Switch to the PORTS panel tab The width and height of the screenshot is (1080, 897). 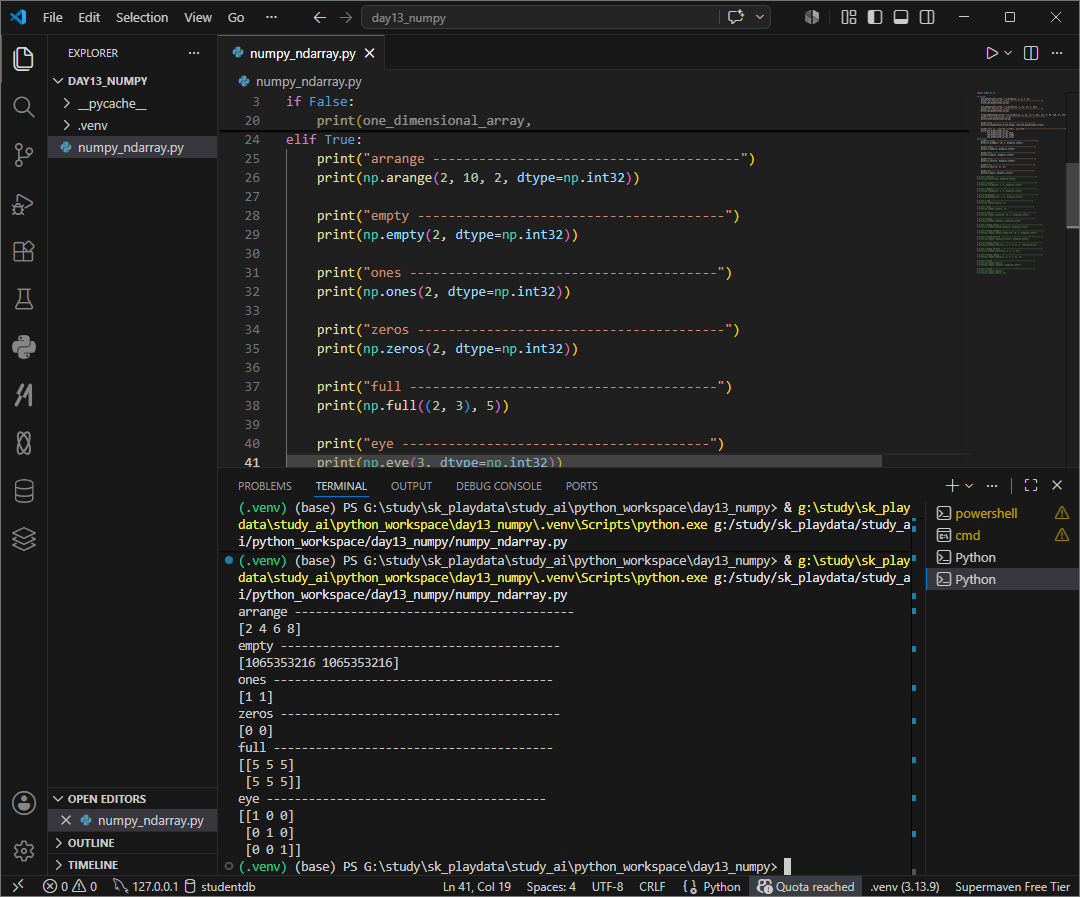(x=581, y=486)
